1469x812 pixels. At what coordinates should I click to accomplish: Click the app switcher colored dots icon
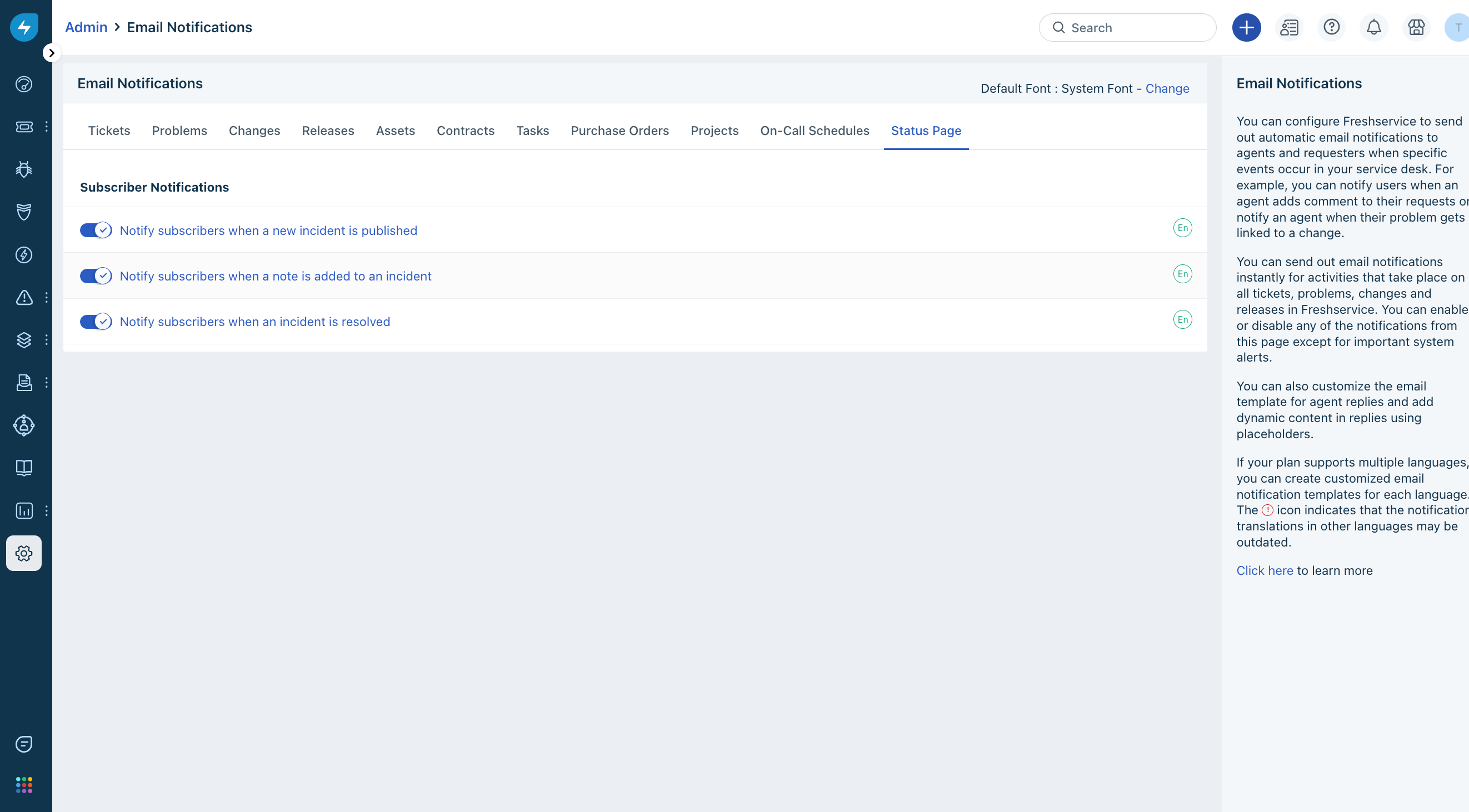[x=24, y=785]
